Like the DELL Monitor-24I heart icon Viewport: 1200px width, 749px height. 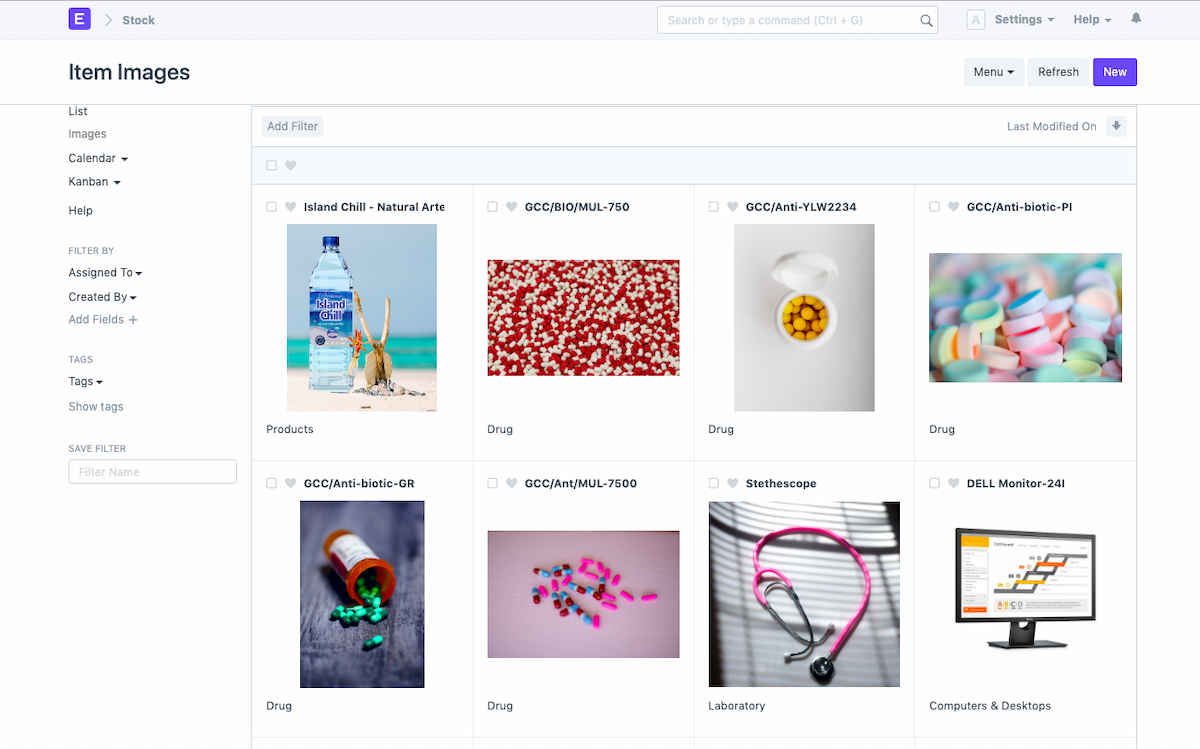point(954,483)
